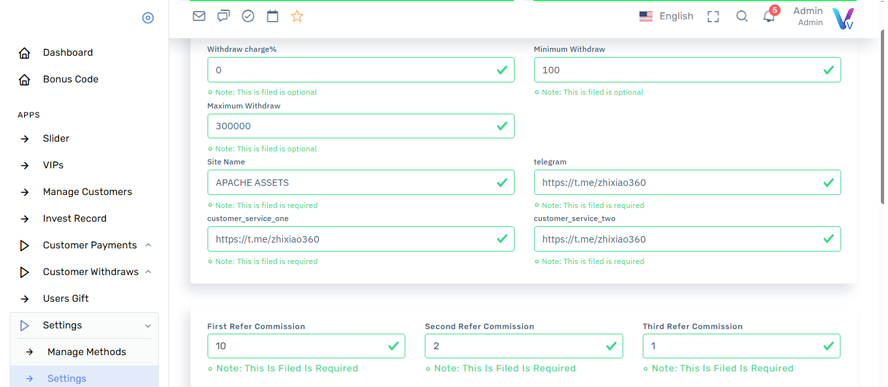Click the US flag icon
Screen dimensions: 888x387
(646, 16)
